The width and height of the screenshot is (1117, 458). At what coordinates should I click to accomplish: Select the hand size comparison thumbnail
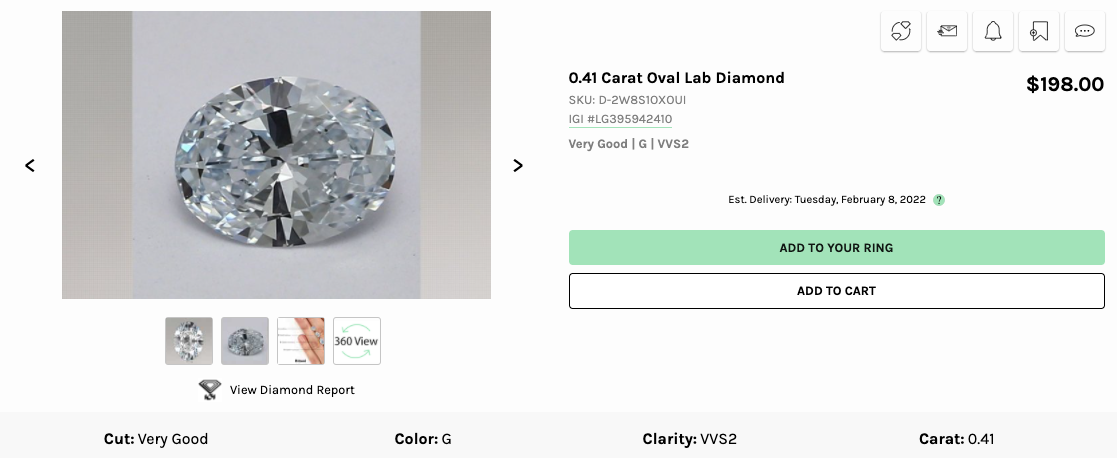pyautogui.click(x=301, y=341)
